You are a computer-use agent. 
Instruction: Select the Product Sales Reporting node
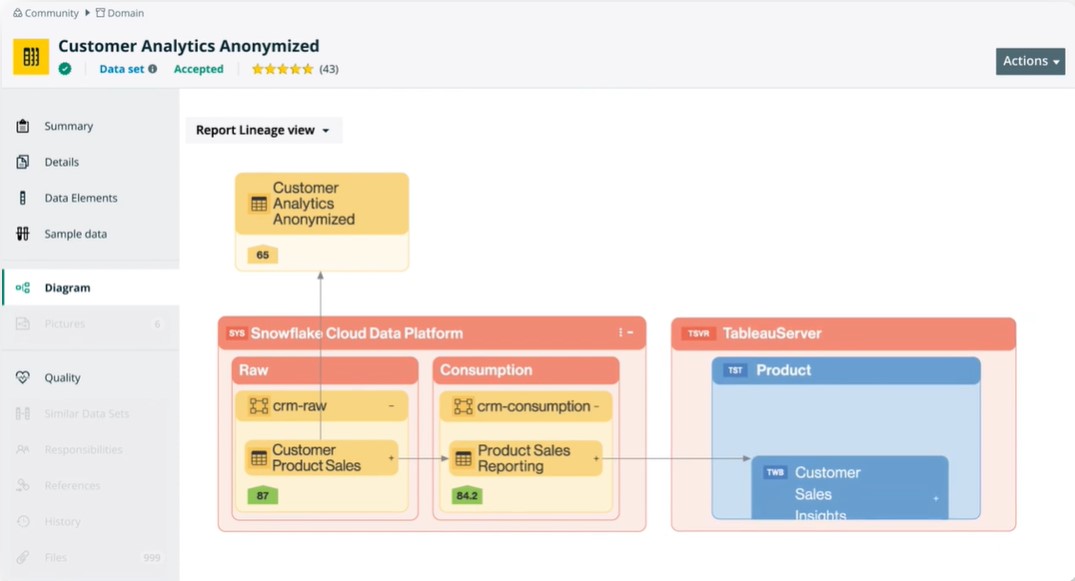526,458
